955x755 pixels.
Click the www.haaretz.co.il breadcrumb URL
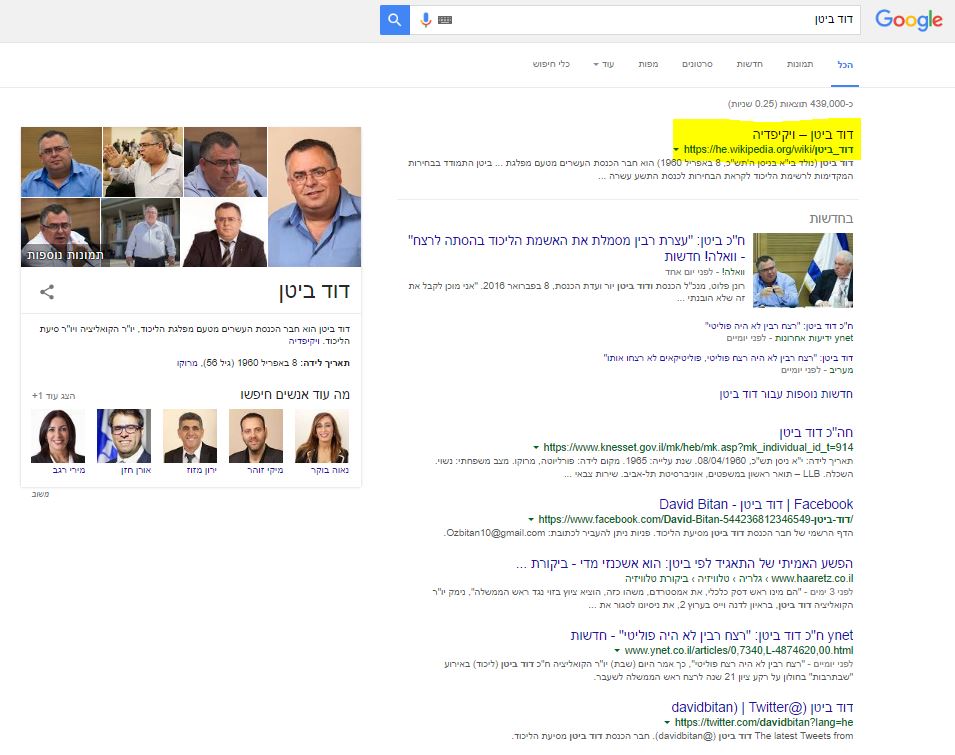coord(812,578)
